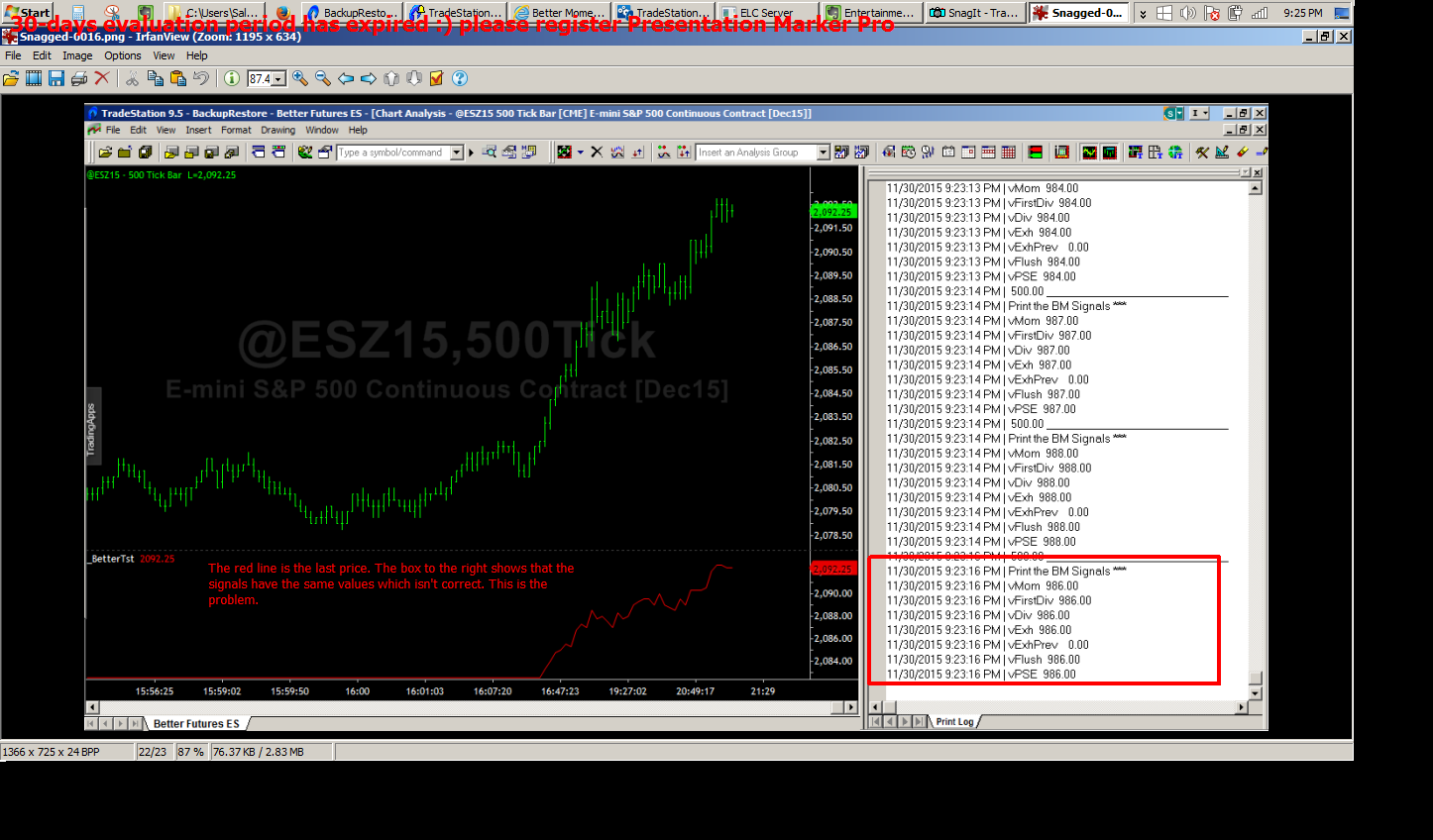Open the Options menu

(123, 55)
